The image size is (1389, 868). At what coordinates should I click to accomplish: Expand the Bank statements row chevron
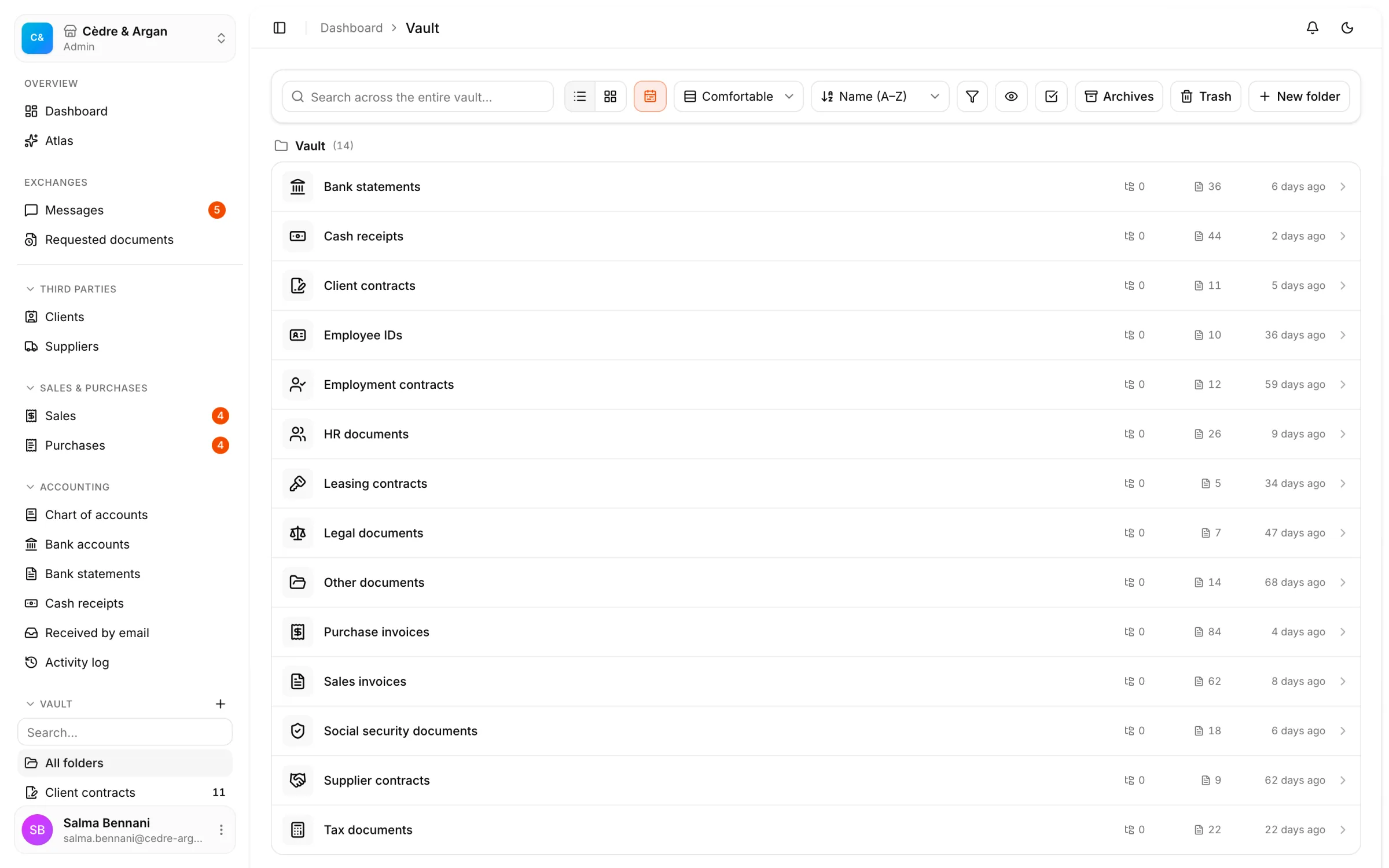(x=1343, y=186)
